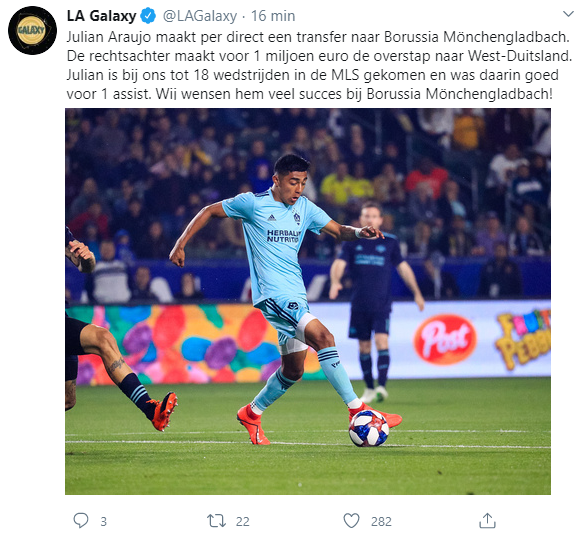The width and height of the screenshot is (588, 540).
Task: Open the attached match photo
Action: (x=308, y=302)
